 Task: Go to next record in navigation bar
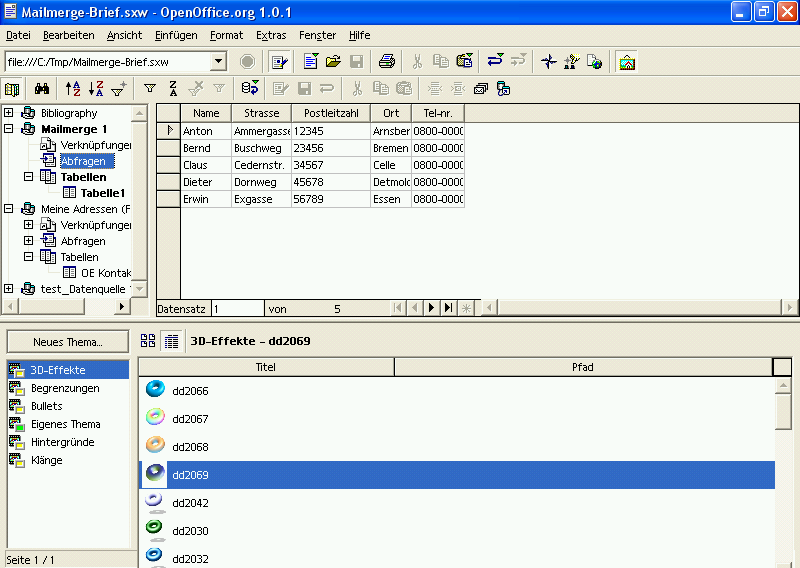pyautogui.click(x=431, y=309)
